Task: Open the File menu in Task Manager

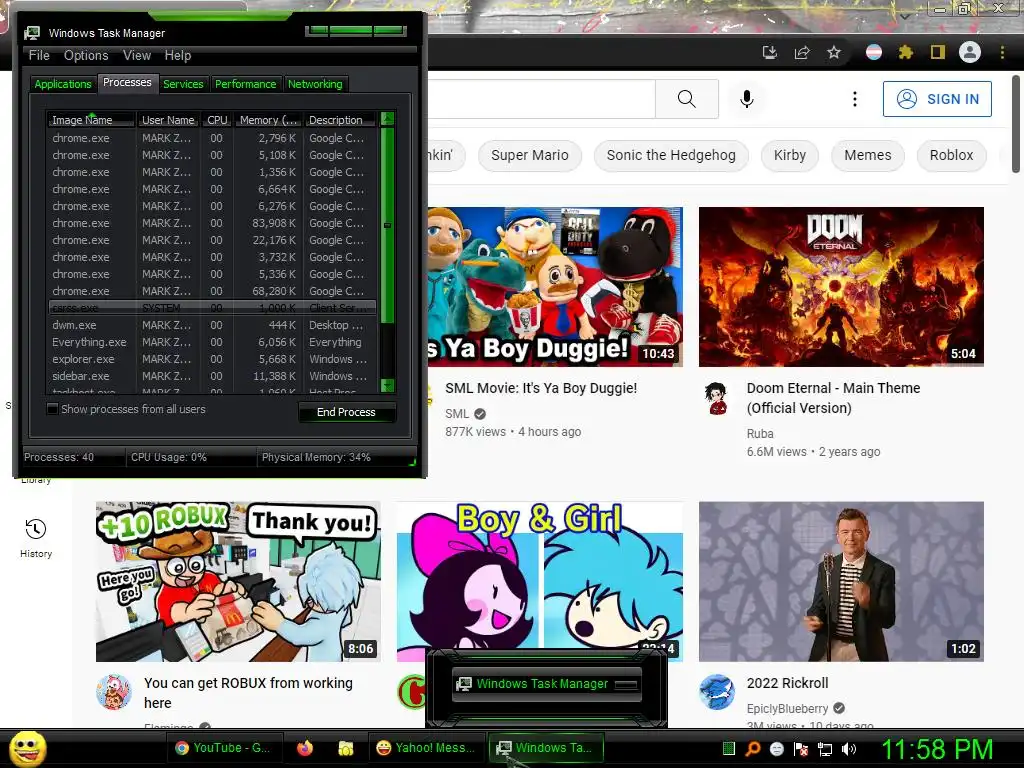Action: [x=39, y=56]
